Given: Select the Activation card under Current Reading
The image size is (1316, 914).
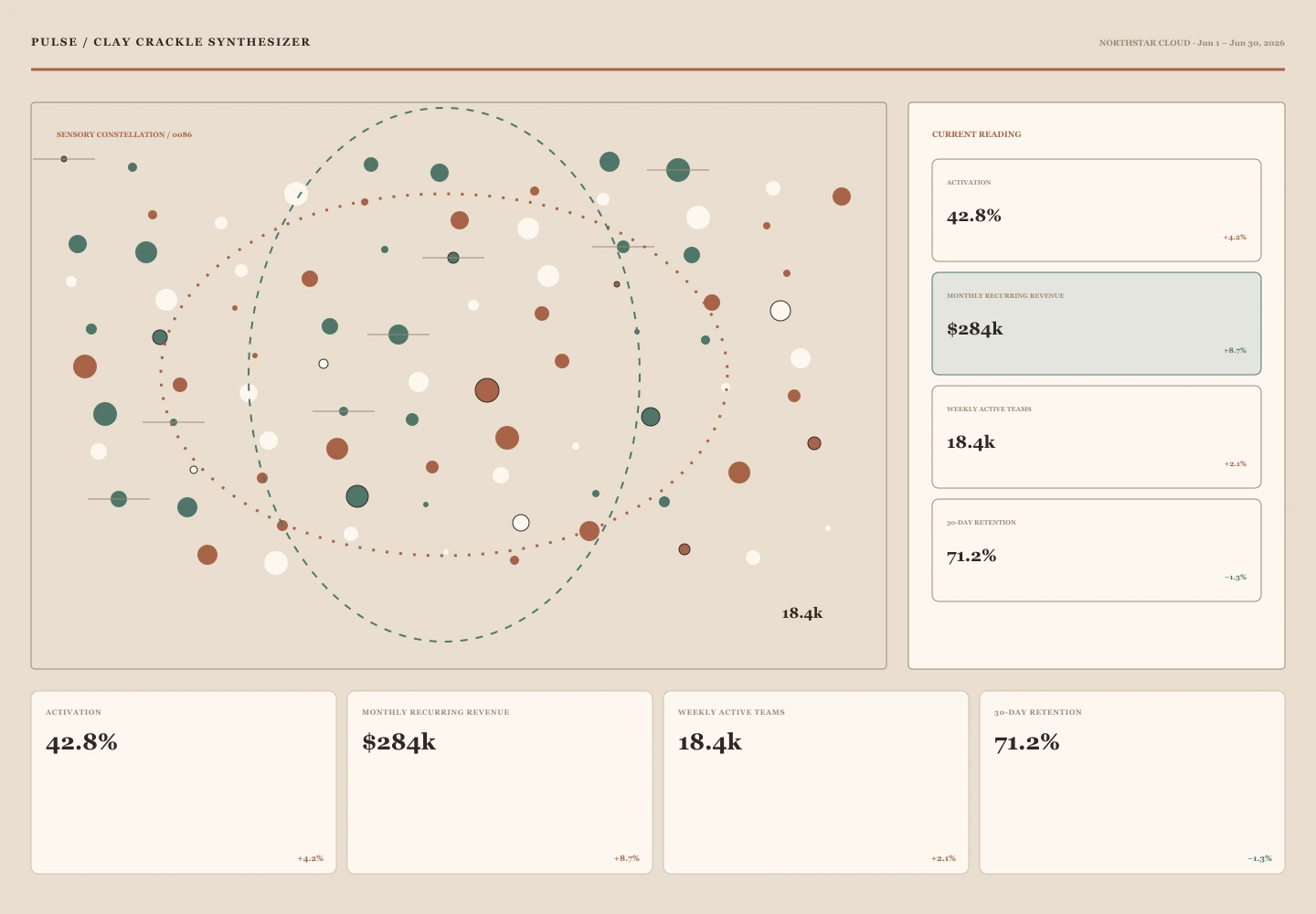Looking at the screenshot, I should pyautogui.click(x=1097, y=210).
